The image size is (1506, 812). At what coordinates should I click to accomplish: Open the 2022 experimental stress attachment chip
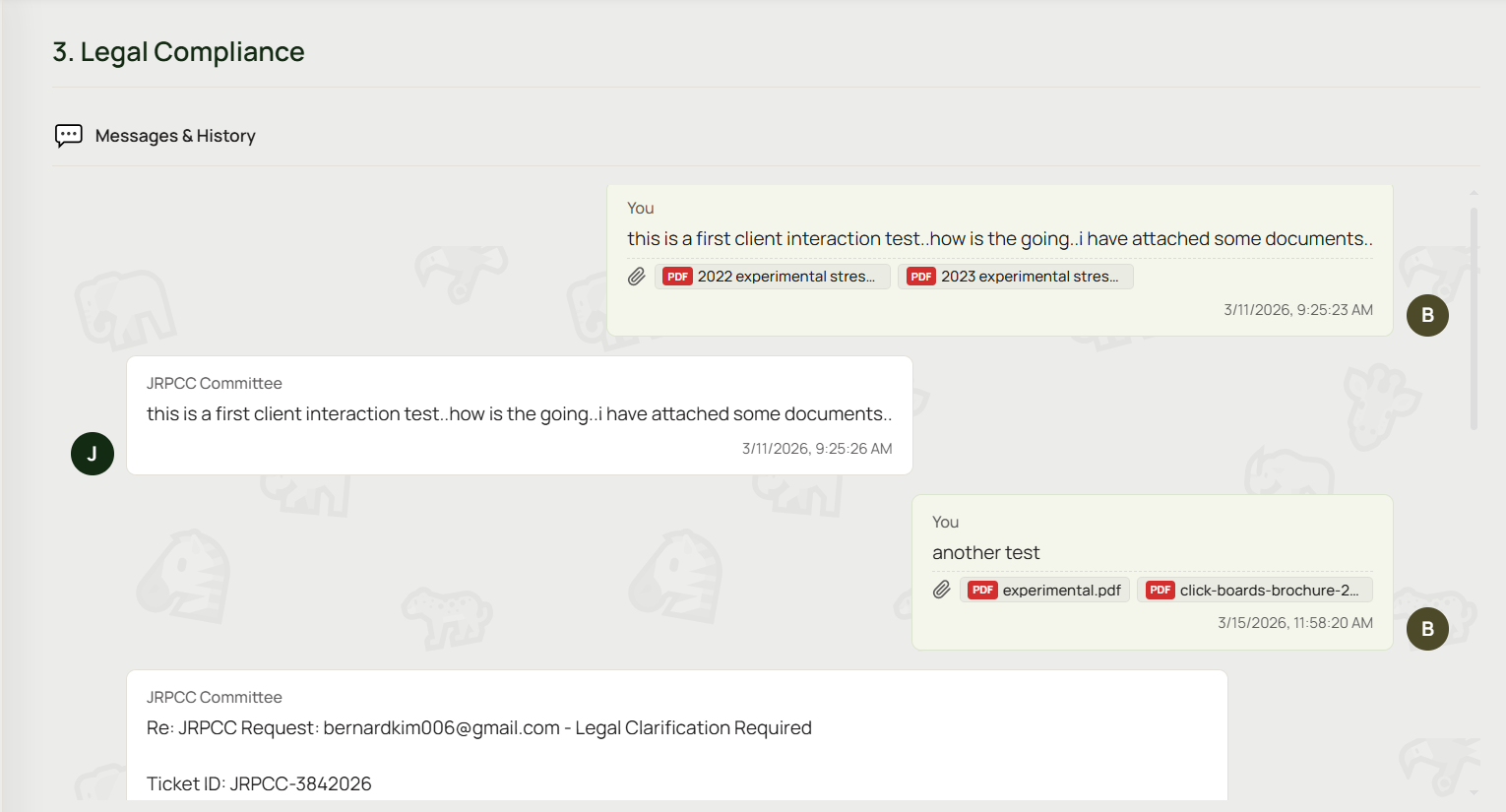pyautogui.click(x=773, y=277)
